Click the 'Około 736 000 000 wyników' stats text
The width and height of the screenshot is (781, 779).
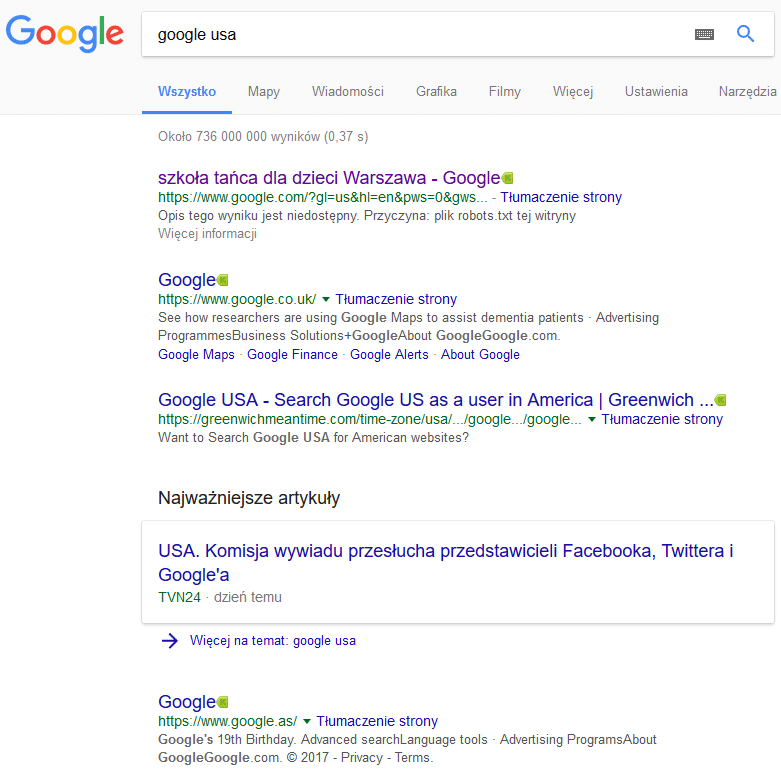263,136
